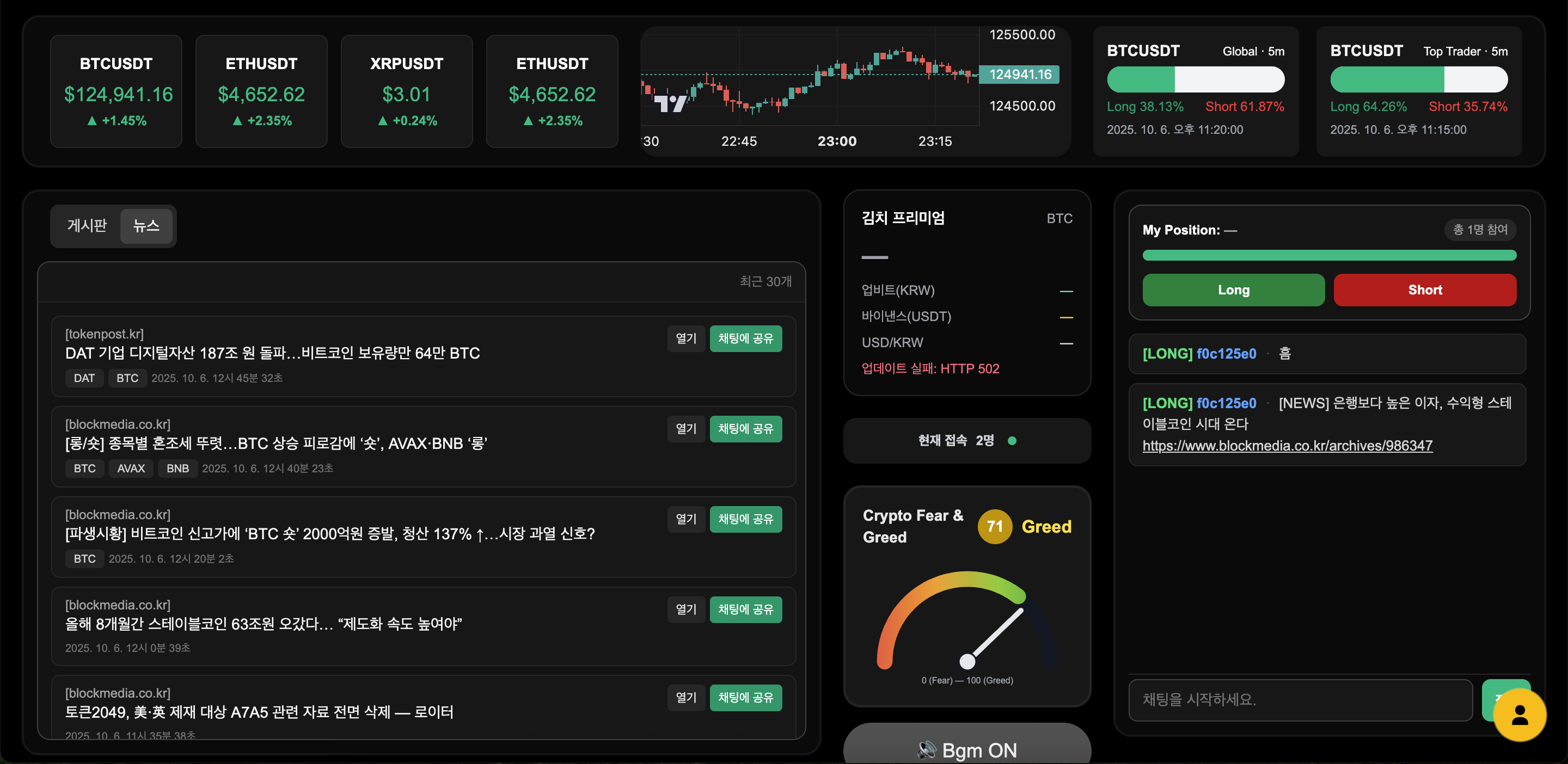This screenshot has height=764, width=1568.
Task: Click the BTC label in 김치 프리미엄 panel
Action: (x=1059, y=218)
